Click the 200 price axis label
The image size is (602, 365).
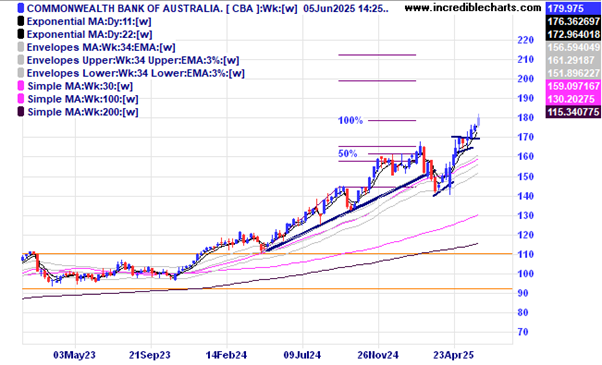[x=525, y=79]
